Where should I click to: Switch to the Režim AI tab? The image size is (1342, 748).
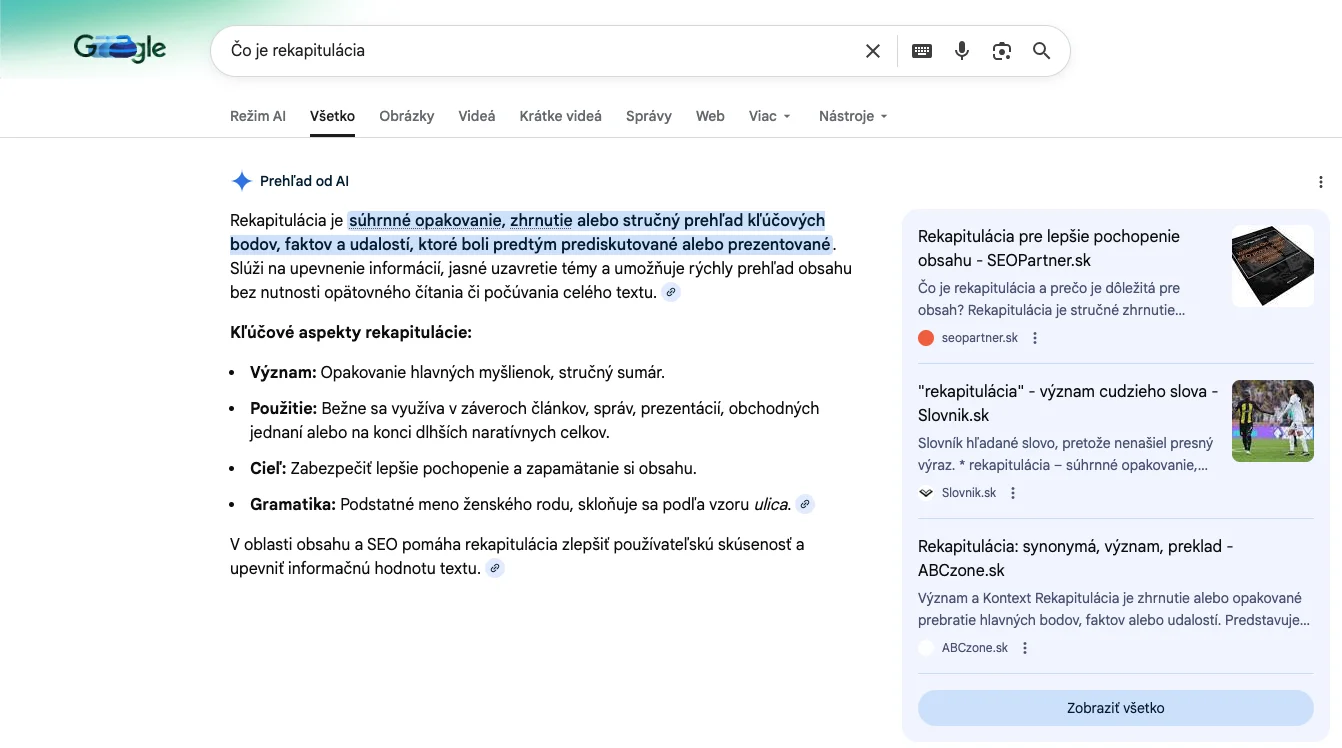pyautogui.click(x=257, y=116)
